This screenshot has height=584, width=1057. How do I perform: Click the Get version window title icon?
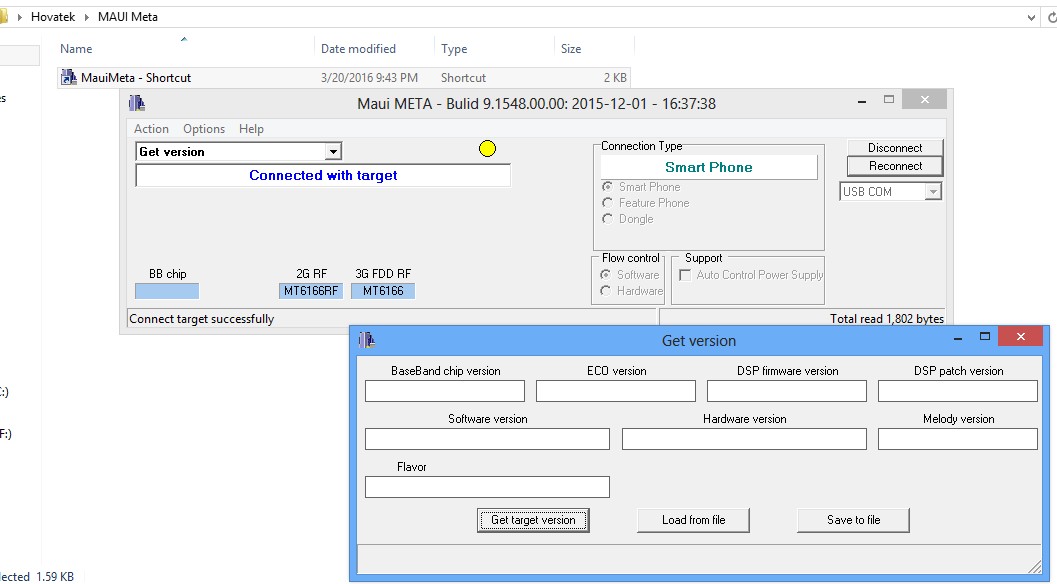point(367,338)
